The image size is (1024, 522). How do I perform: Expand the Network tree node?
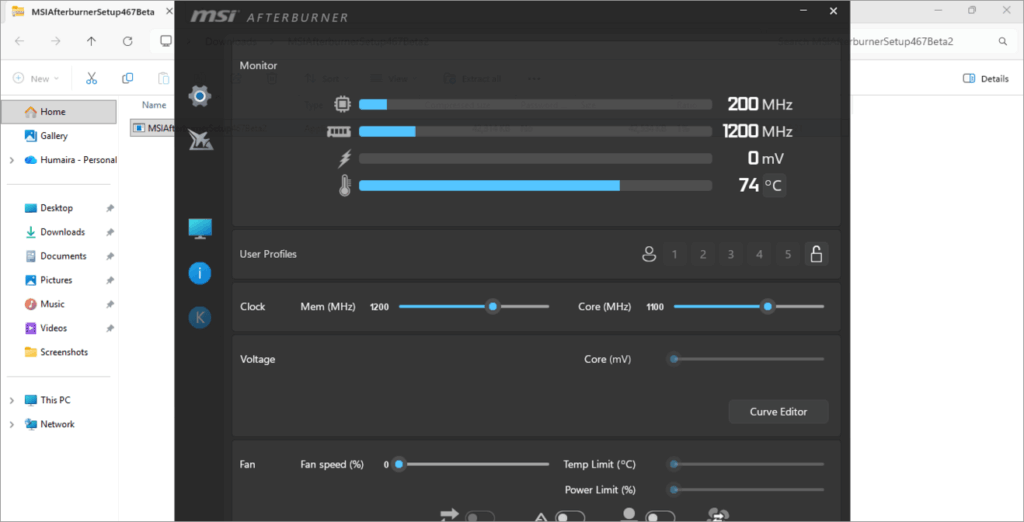pos(11,425)
